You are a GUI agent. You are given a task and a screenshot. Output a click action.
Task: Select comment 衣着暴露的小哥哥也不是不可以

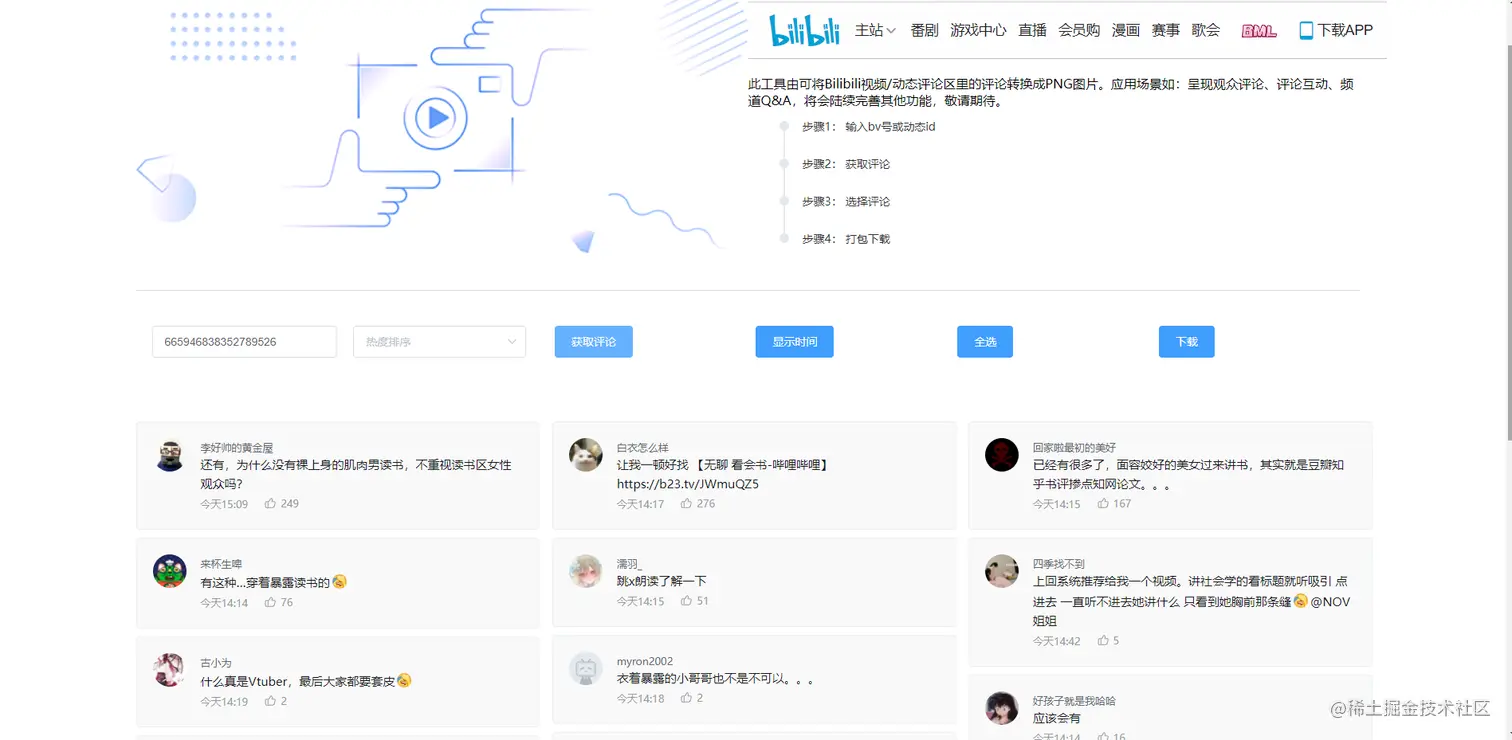[716, 679]
